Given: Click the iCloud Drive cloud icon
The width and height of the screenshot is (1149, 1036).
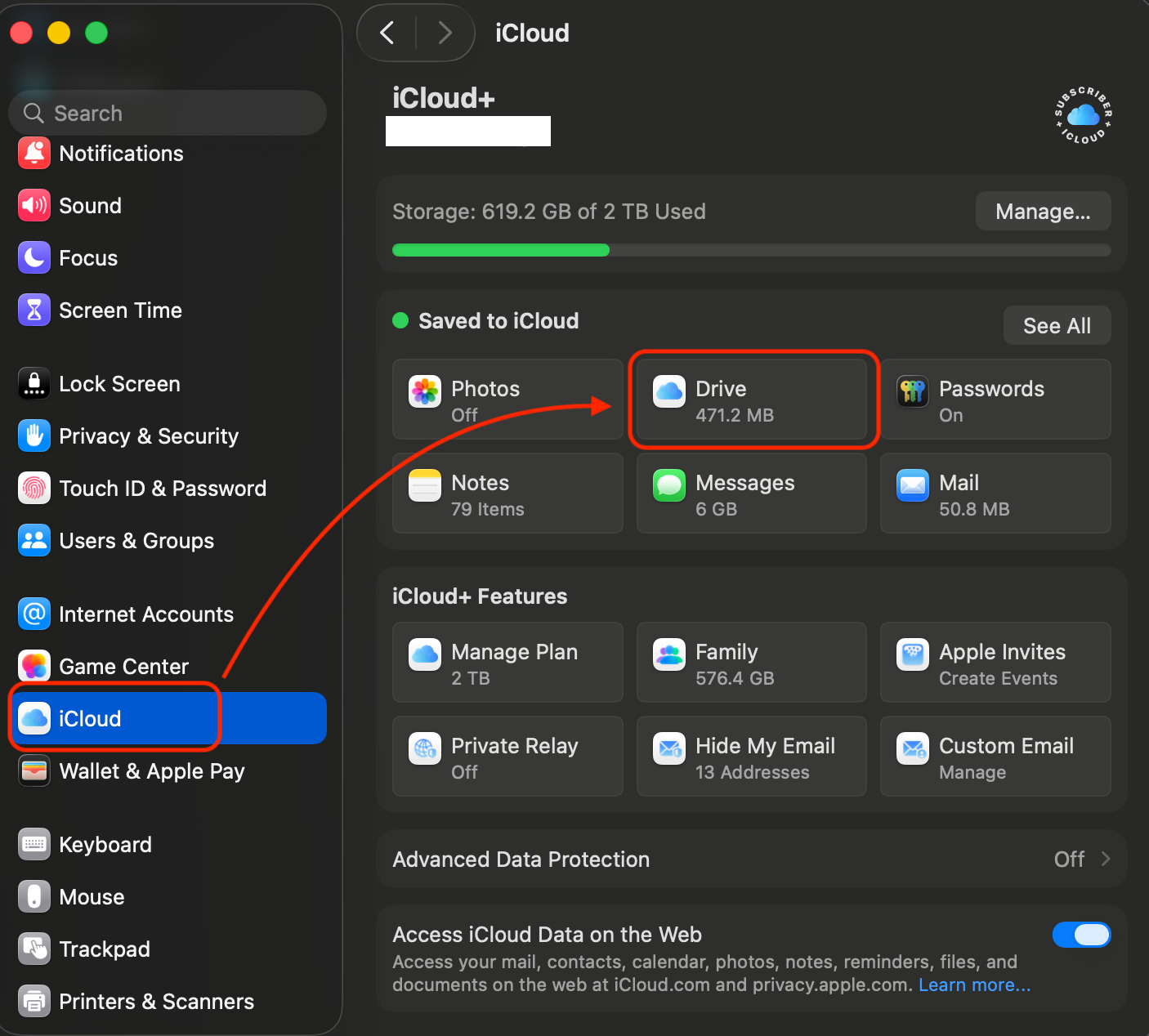Looking at the screenshot, I should 669,392.
